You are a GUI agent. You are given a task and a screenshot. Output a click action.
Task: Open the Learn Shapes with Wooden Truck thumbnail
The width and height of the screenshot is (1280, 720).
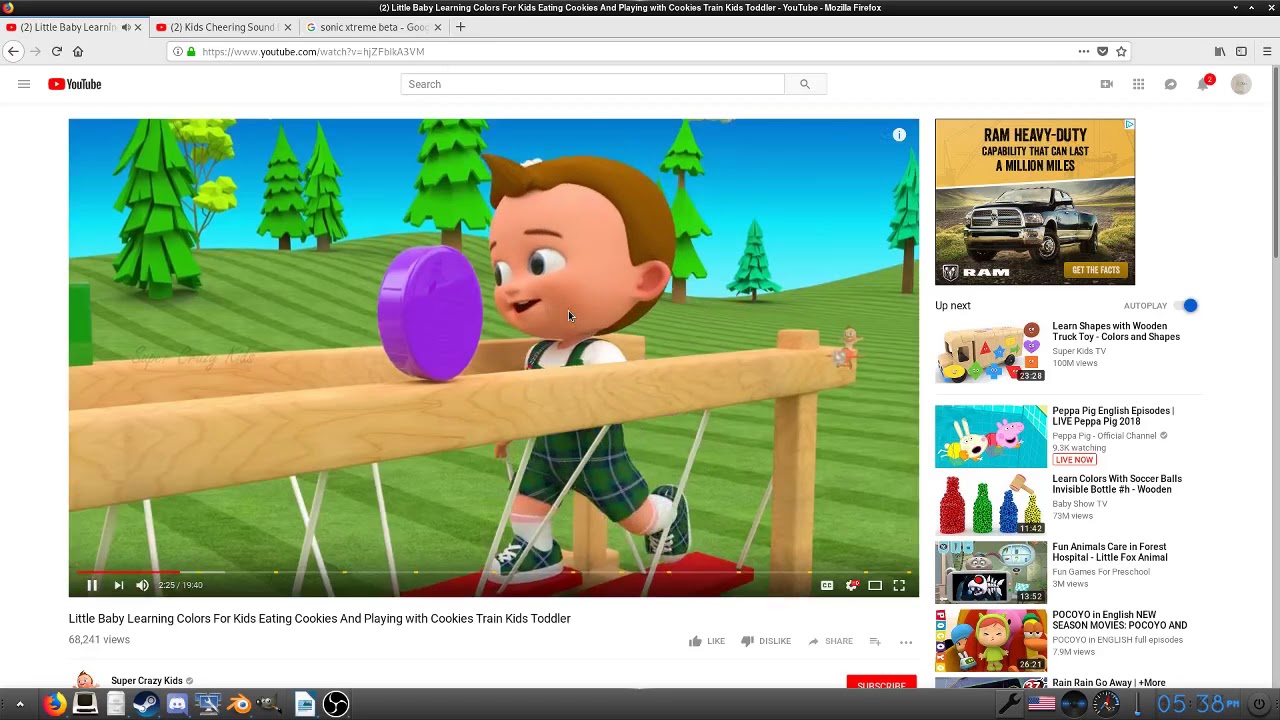[x=991, y=352]
